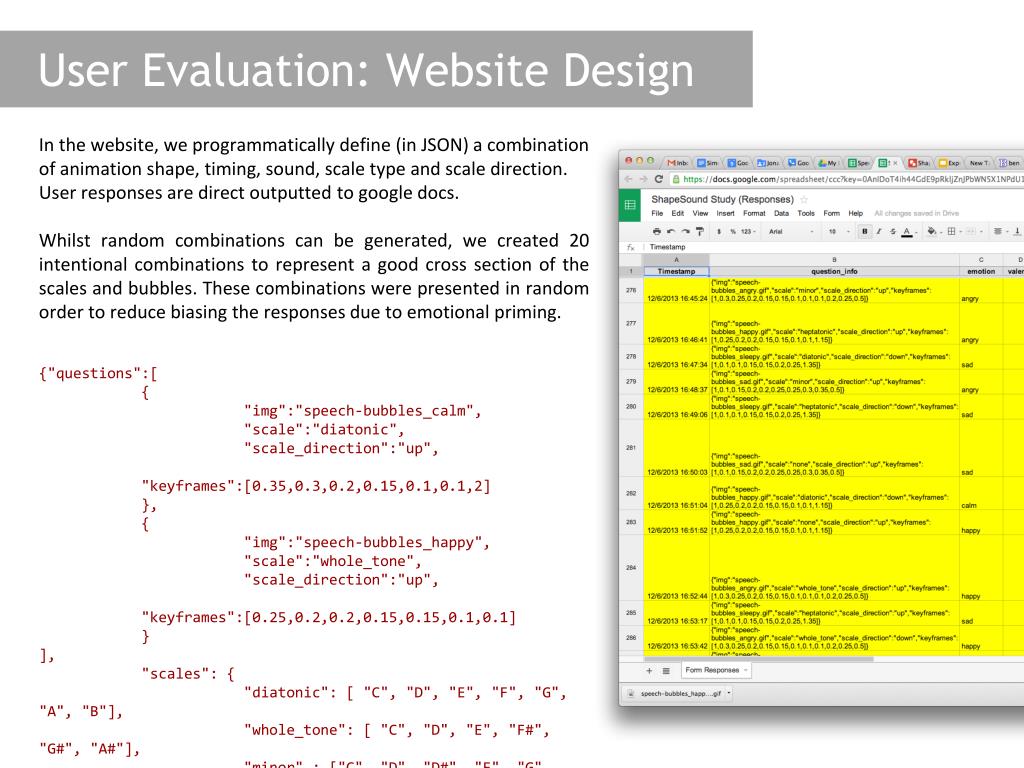Viewport: 1024px width, 768px height.
Task: Switch to the 'ben' browser tab
Action: pos(1010,163)
